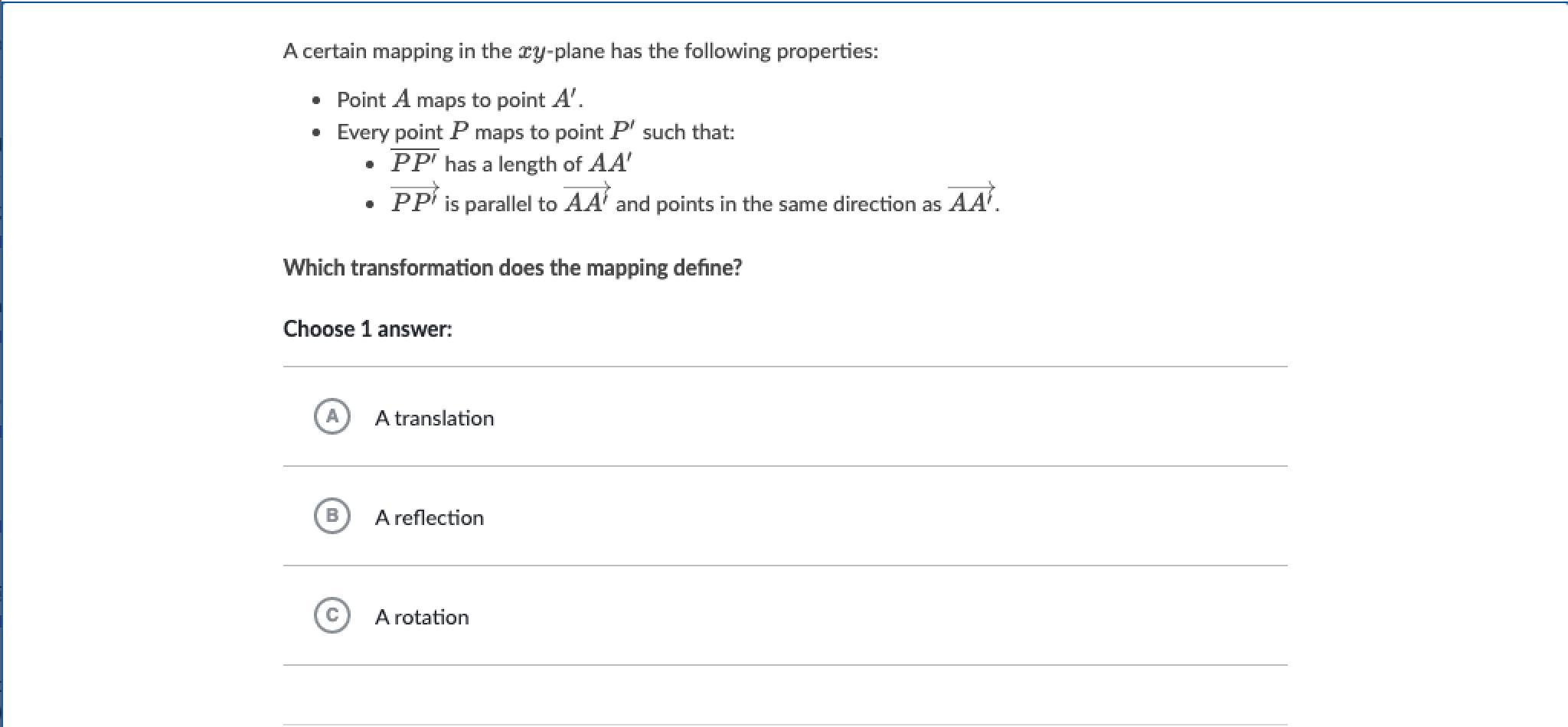
Task: Click the 'Every point P maps to point P′' bullet
Action: pyautogui.click(x=535, y=132)
